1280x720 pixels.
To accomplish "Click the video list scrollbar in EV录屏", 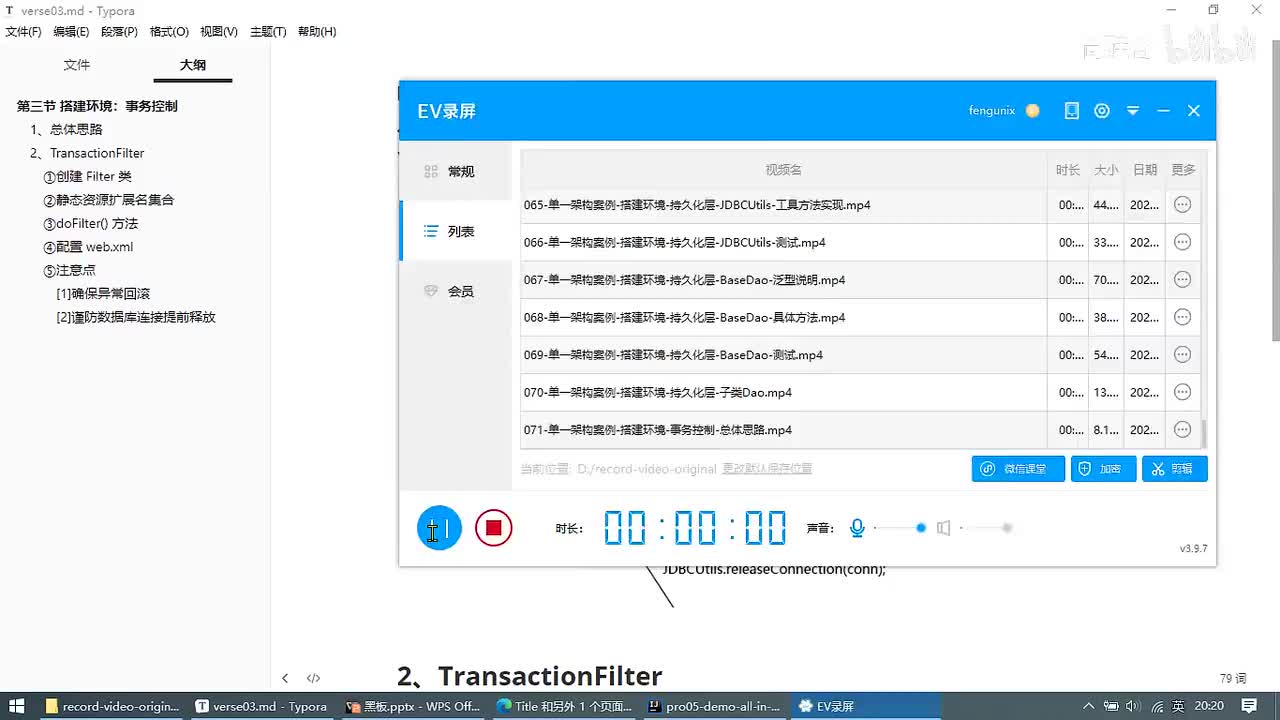I will point(1204,433).
